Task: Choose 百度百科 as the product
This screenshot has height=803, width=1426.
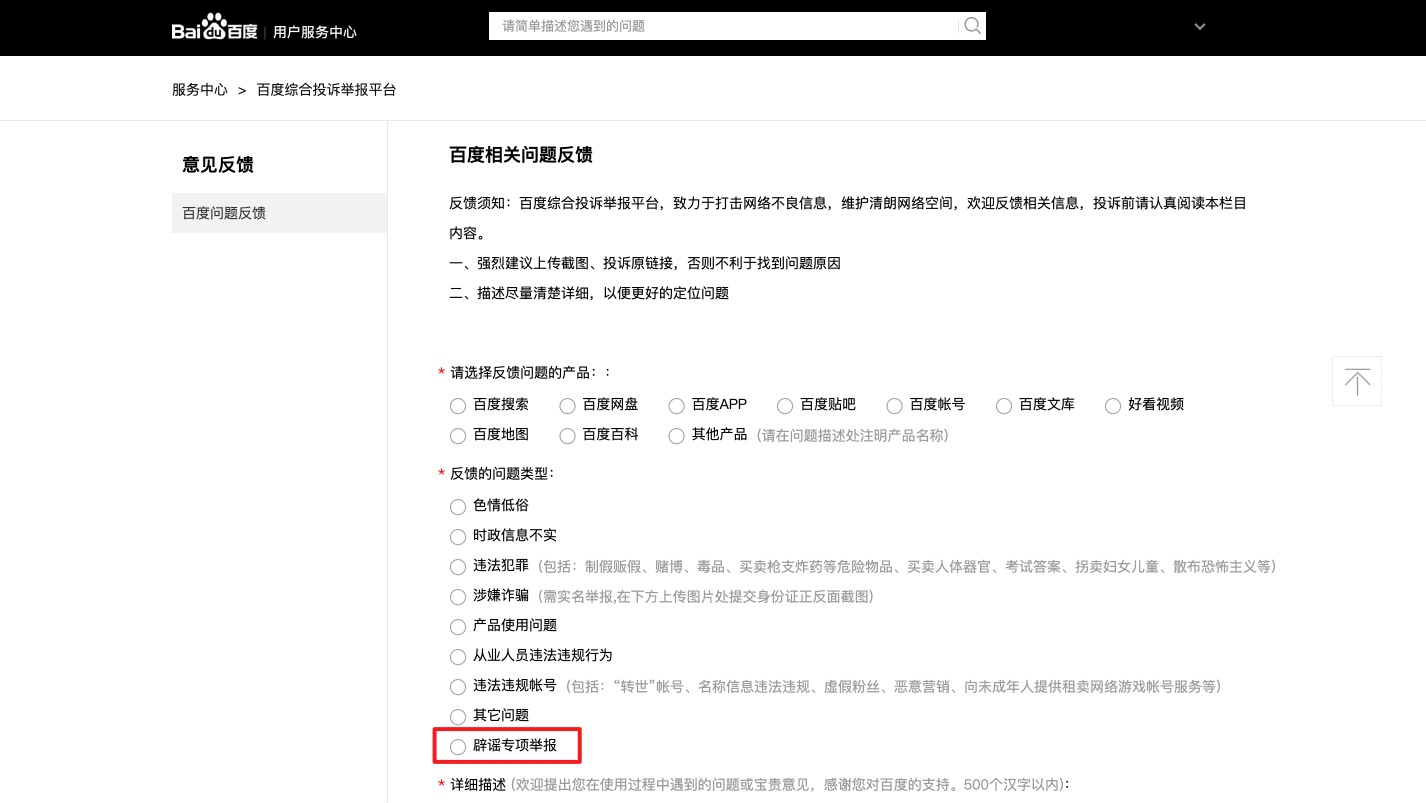Action: tap(567, 436)
